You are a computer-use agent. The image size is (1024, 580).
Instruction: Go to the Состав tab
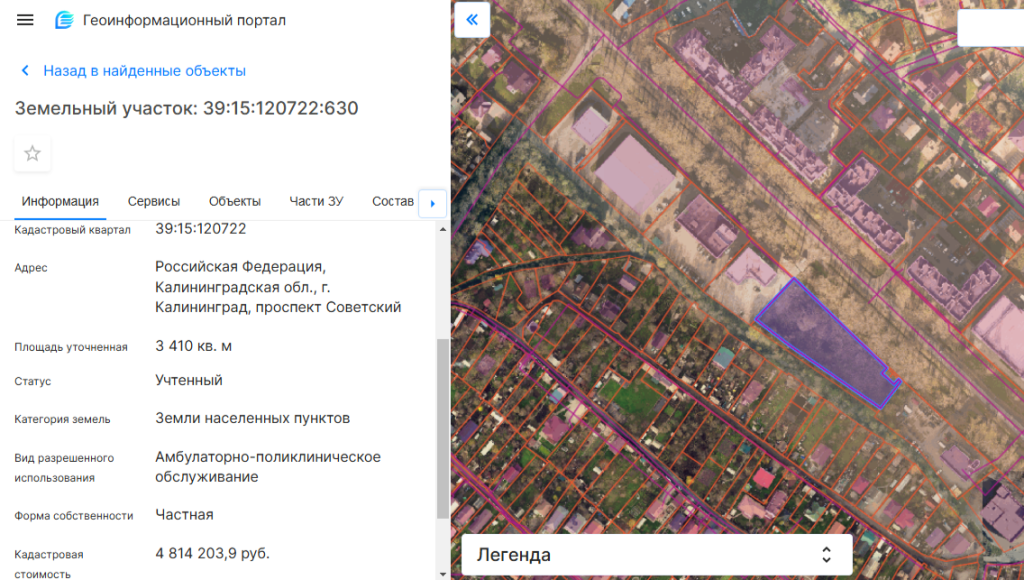tap(392, 201)
